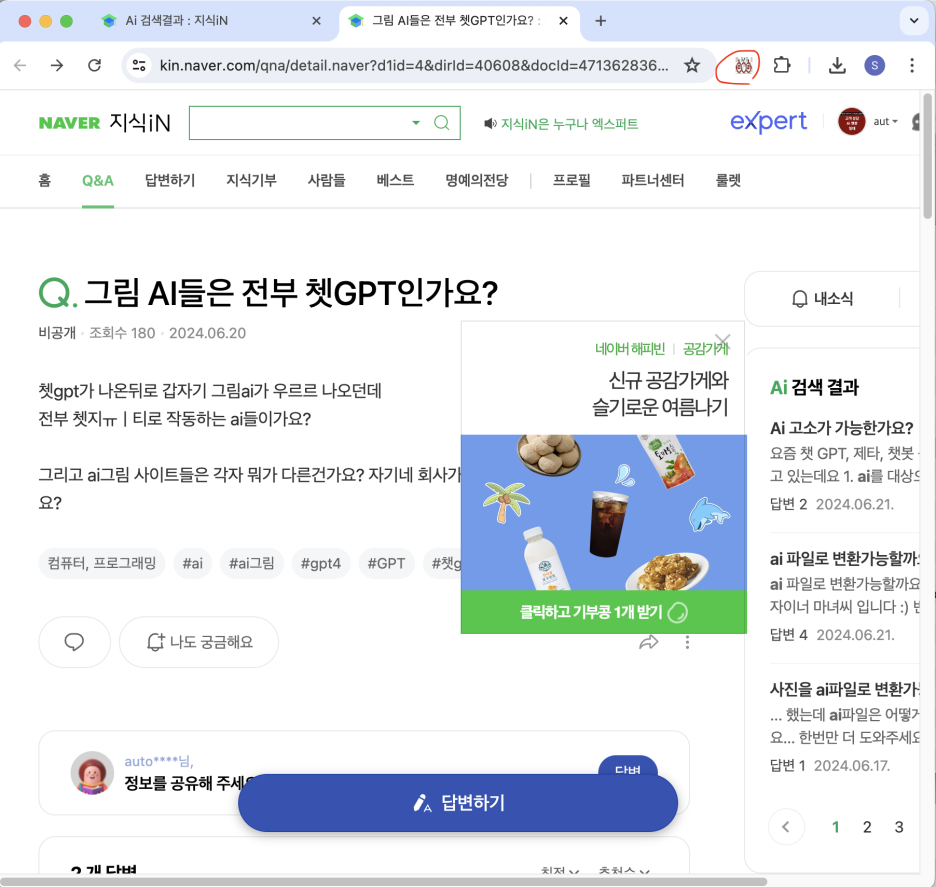
Task: Select the #GPT tag
Action: 386,563
